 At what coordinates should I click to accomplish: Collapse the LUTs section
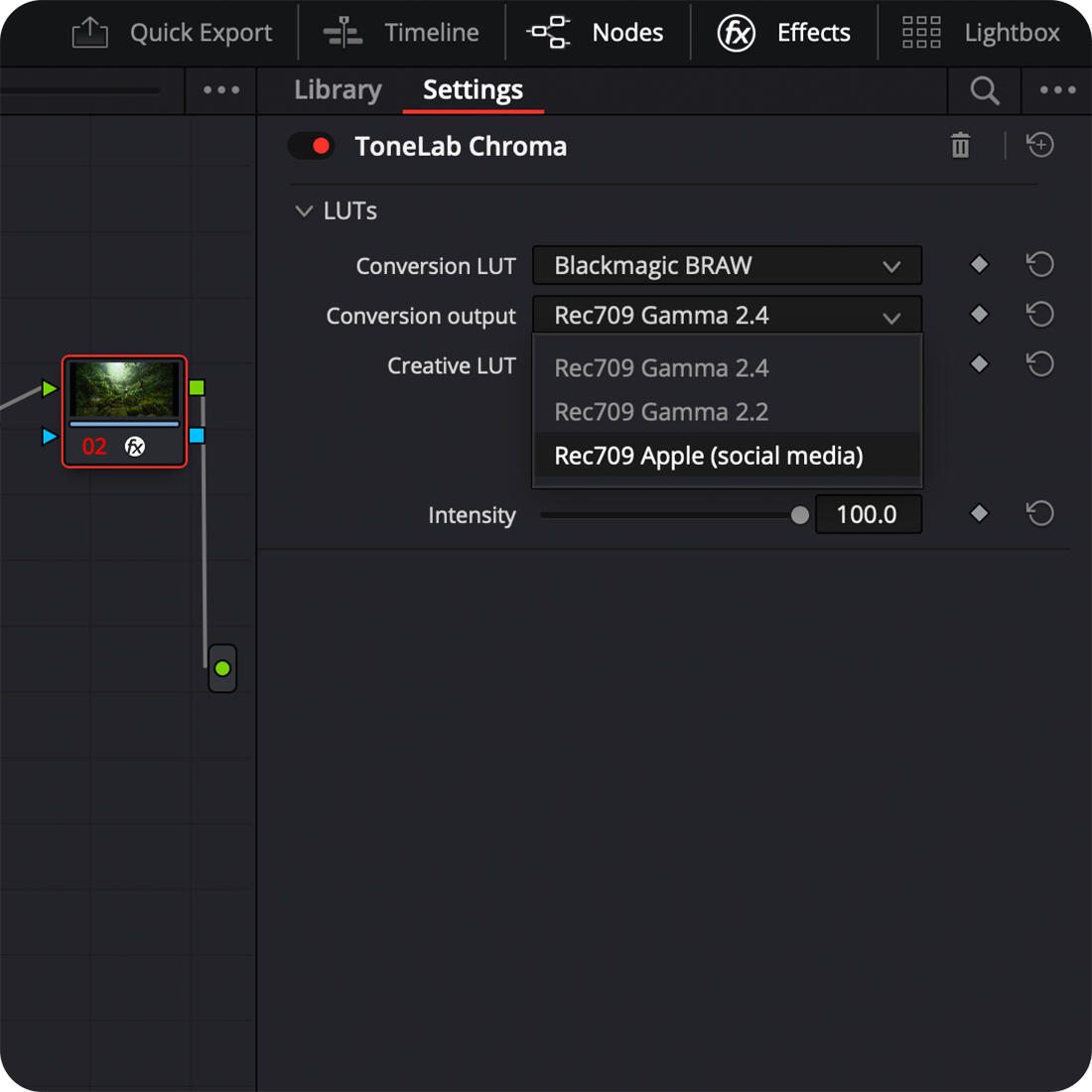305,210
